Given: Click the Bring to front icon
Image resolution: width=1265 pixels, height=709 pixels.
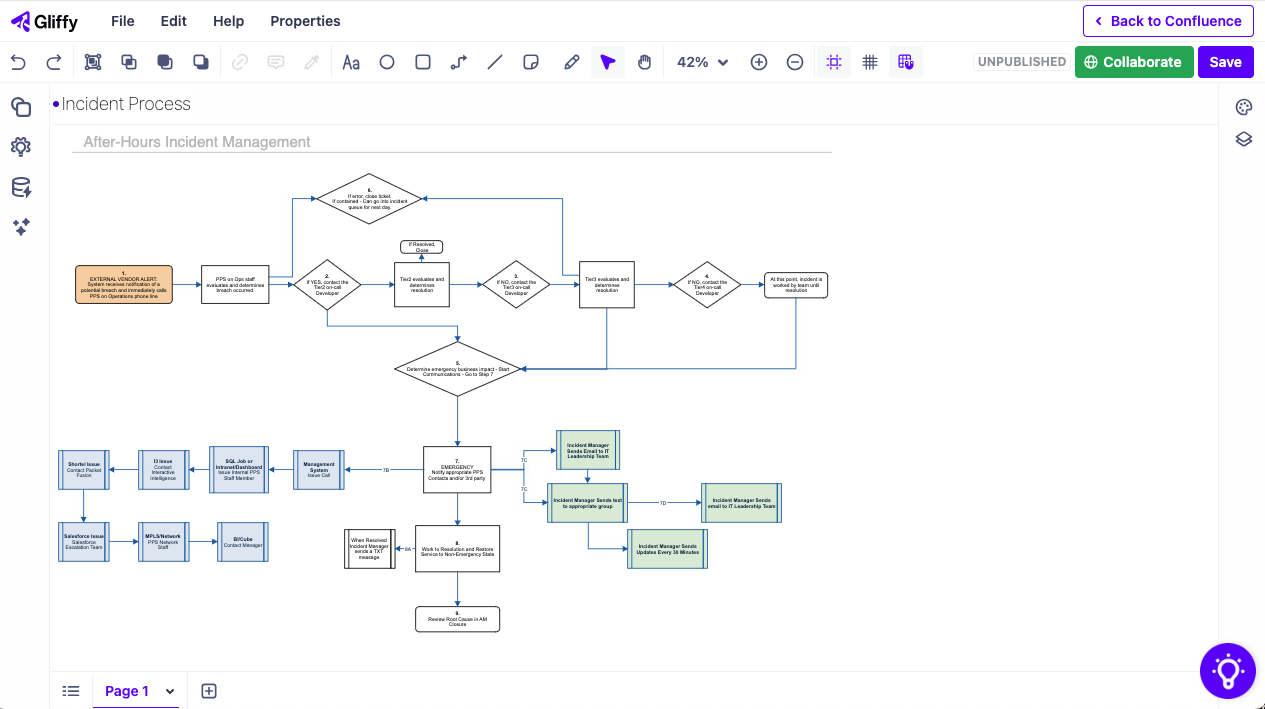Looking at the screenshot, I should pos(165,62).
